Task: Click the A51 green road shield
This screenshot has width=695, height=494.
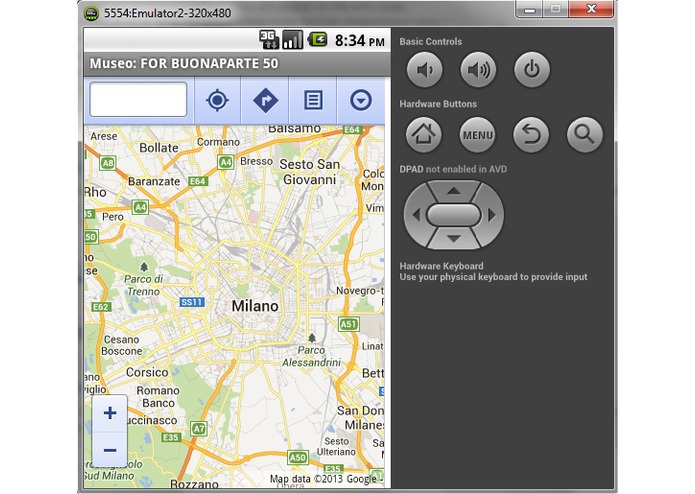Action: coord(348,324)
